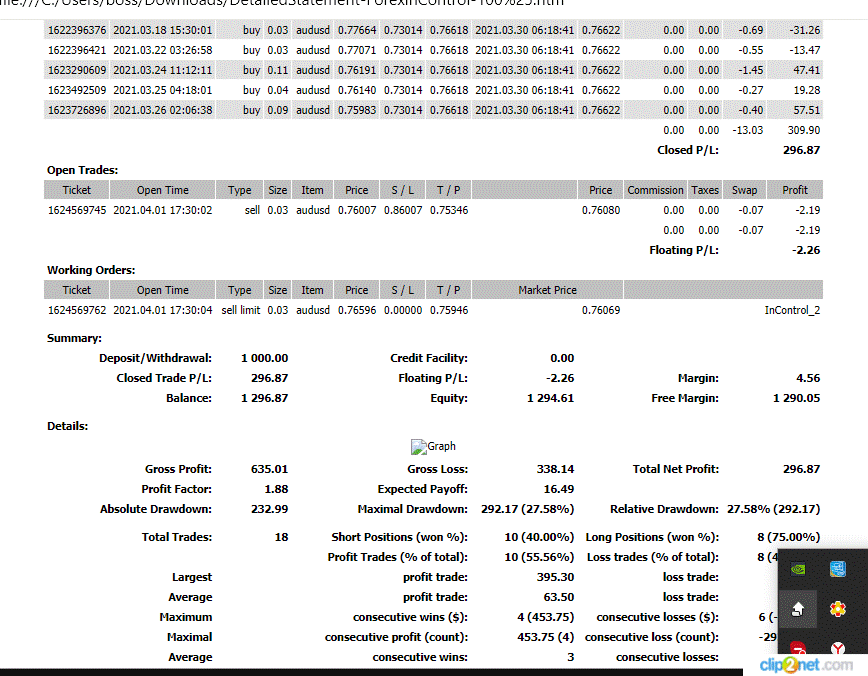Click consecutive profit value 453.75 (4)

546,637
